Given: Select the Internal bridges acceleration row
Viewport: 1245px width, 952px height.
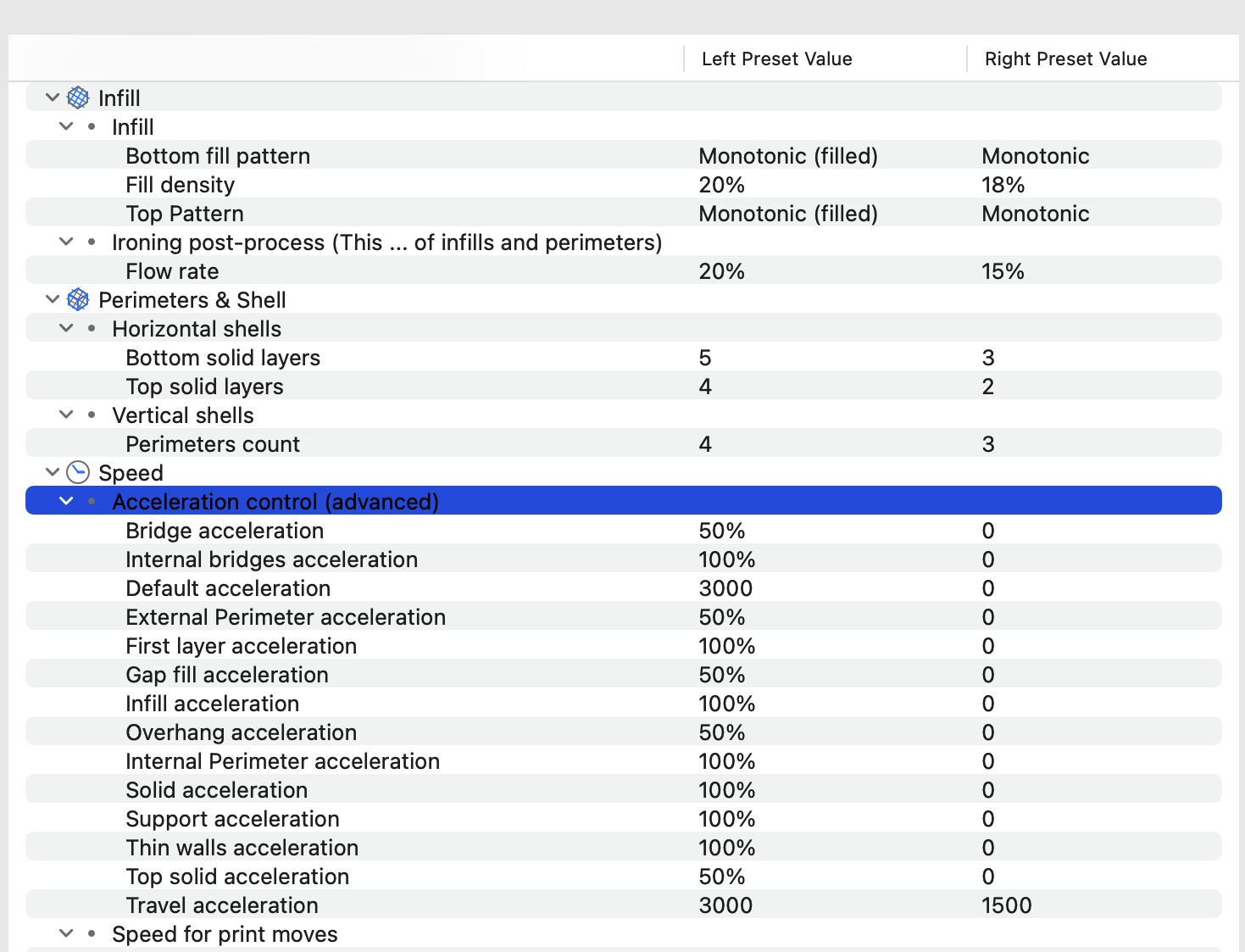Looking at the screenshot, I should (x=624, y=560).
